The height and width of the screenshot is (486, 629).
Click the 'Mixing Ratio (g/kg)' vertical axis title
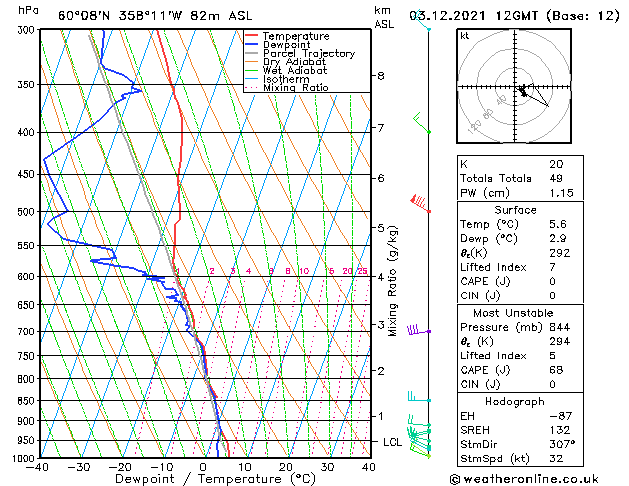tap(392, 281)
